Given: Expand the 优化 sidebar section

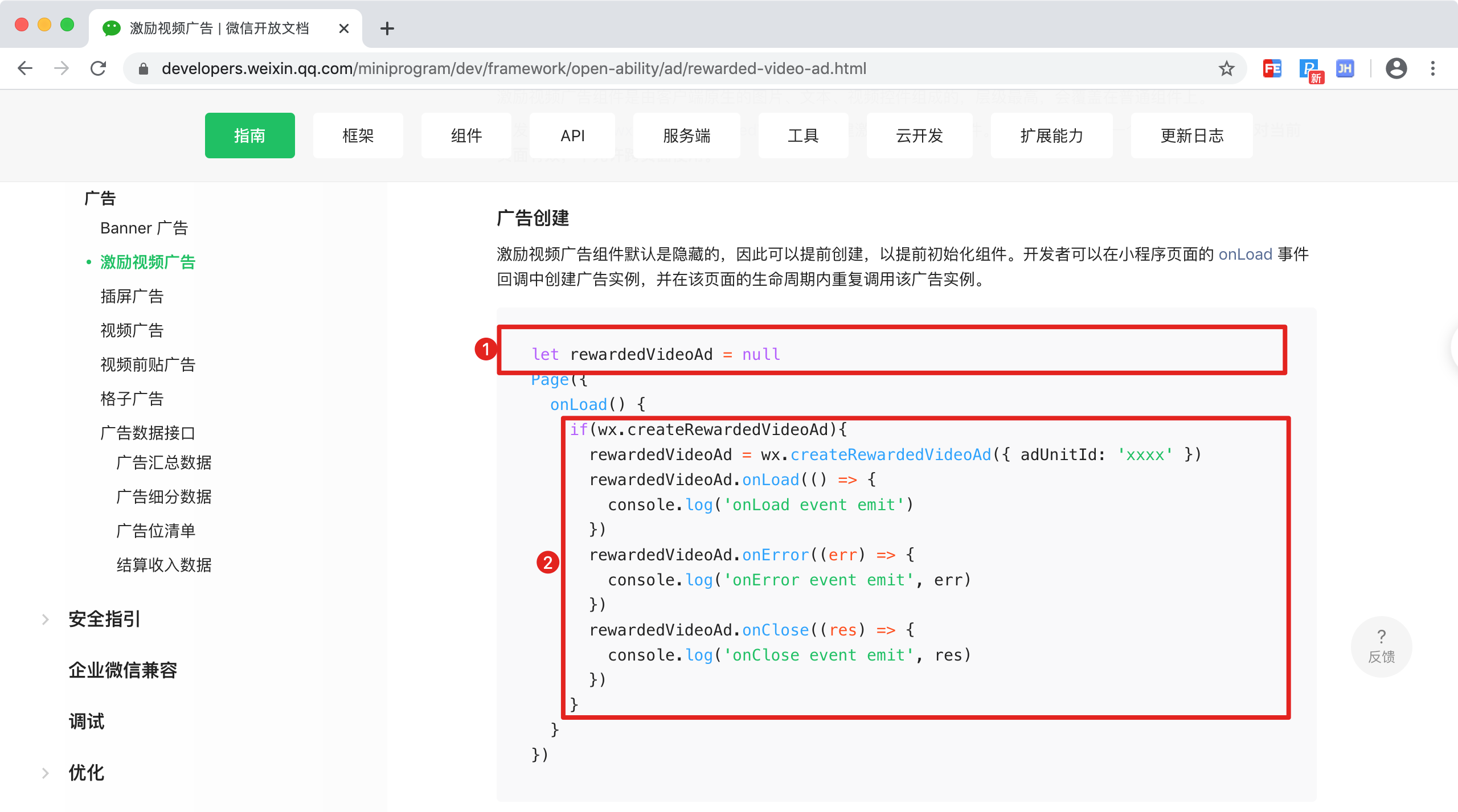Looking at the screenshot, I should point(85,773).
